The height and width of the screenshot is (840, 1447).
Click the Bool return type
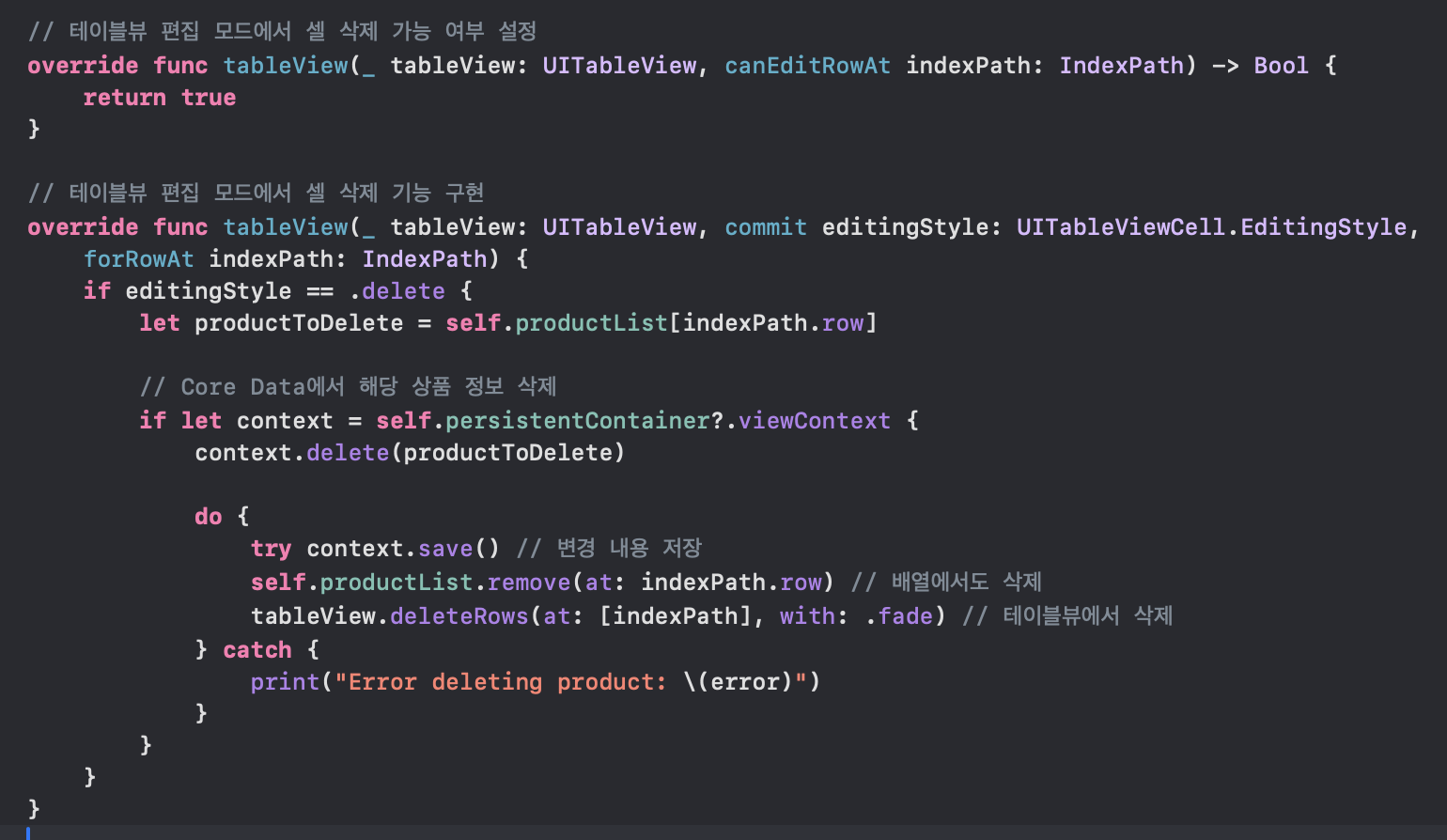[x=1281, y=66]
